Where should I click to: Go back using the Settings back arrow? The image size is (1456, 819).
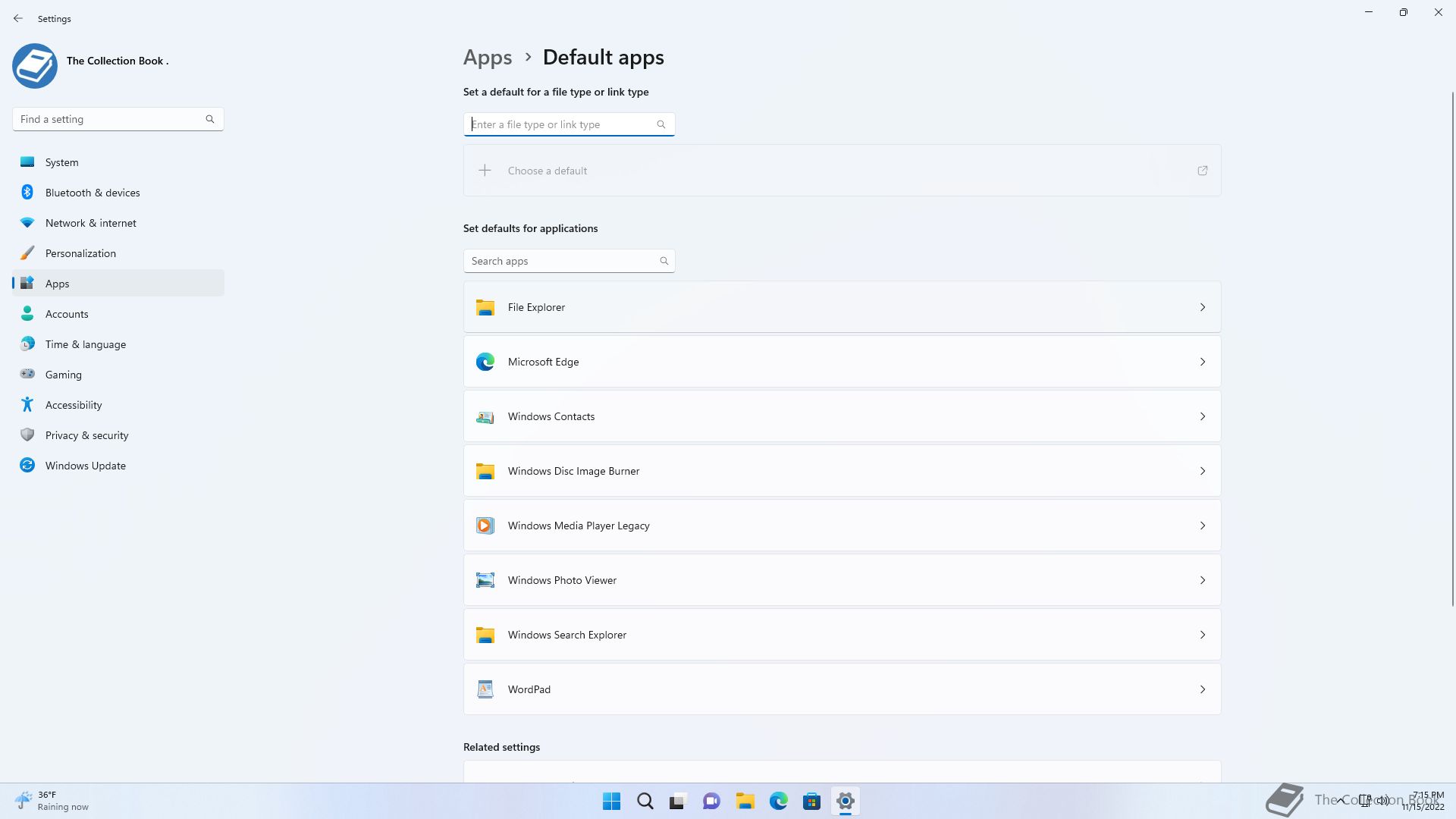[18, 18]
